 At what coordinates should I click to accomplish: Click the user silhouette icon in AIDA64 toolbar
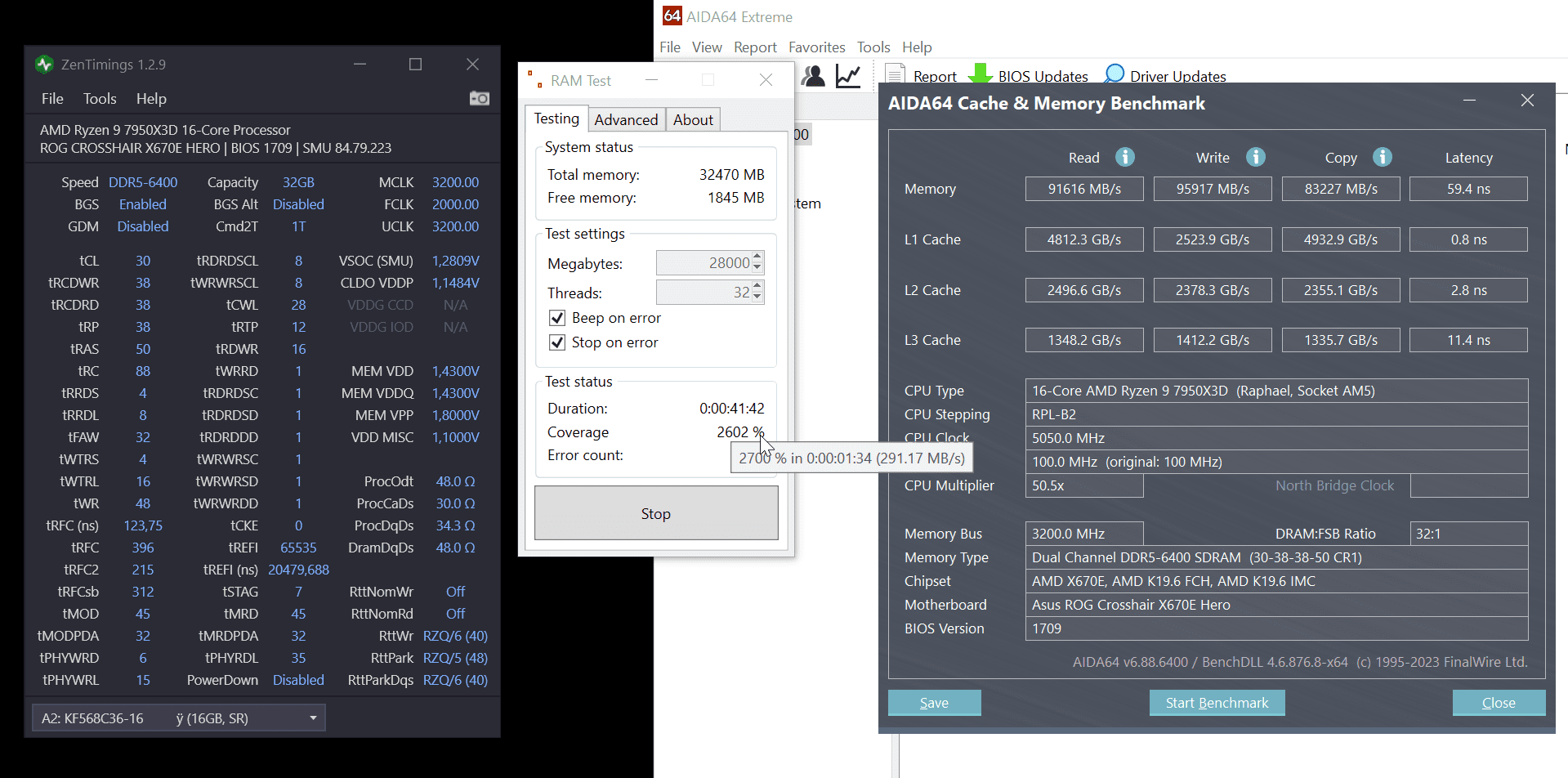click(813, 76)
